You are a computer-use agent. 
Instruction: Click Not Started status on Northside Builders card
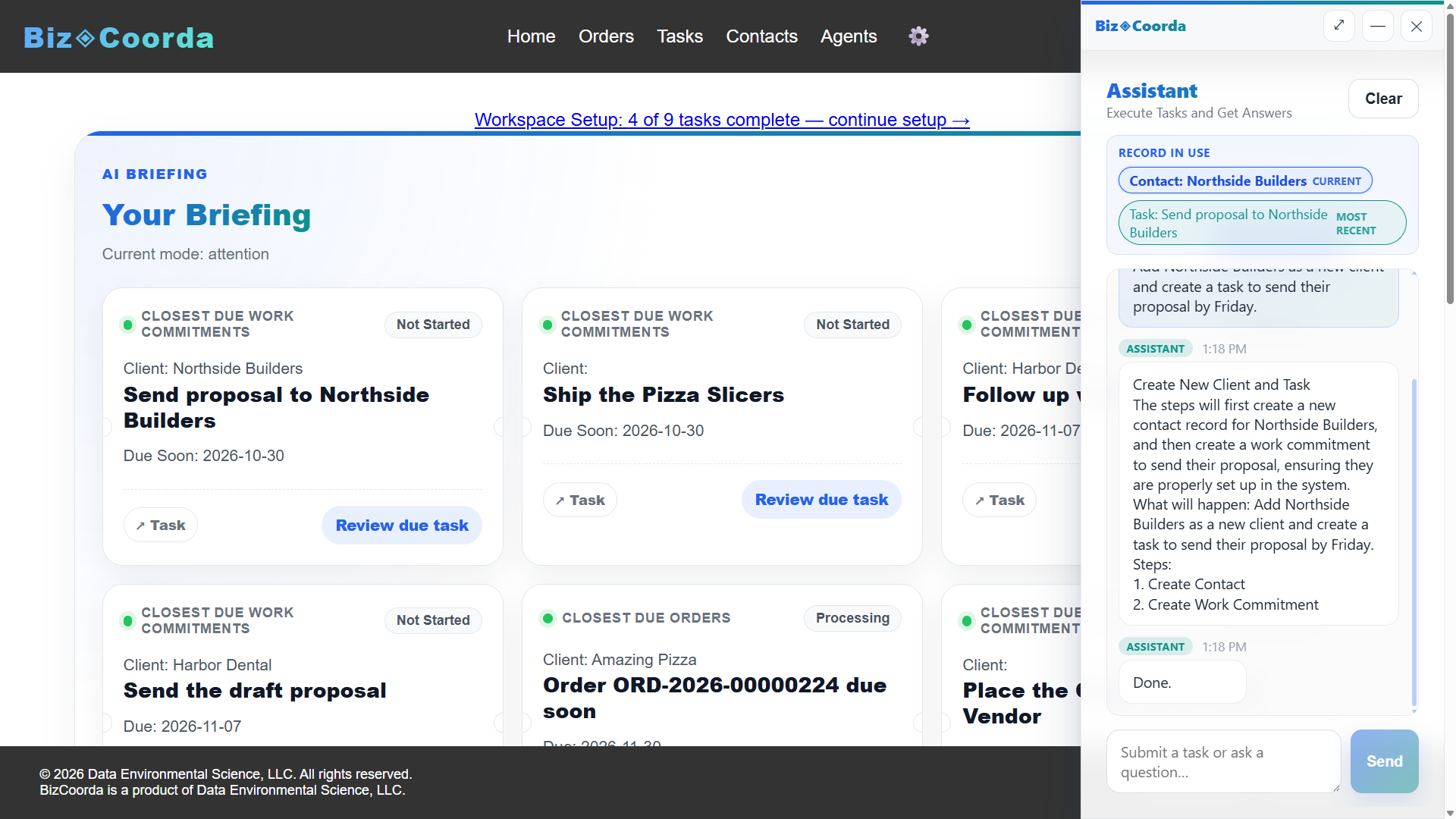pyautogui.click(x=433, y=325)
